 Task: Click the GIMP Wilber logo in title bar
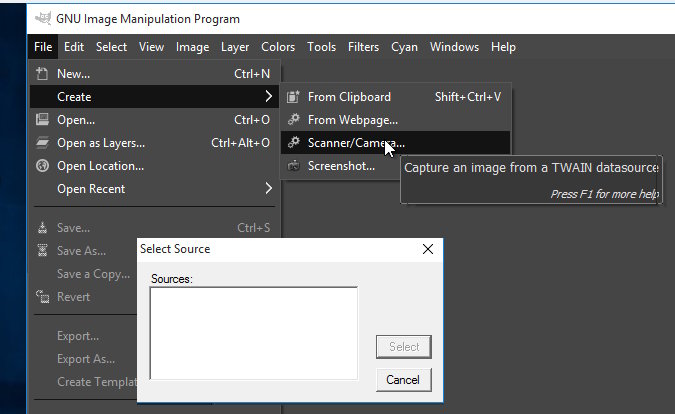pyautogui.click(x=43, y=18)
